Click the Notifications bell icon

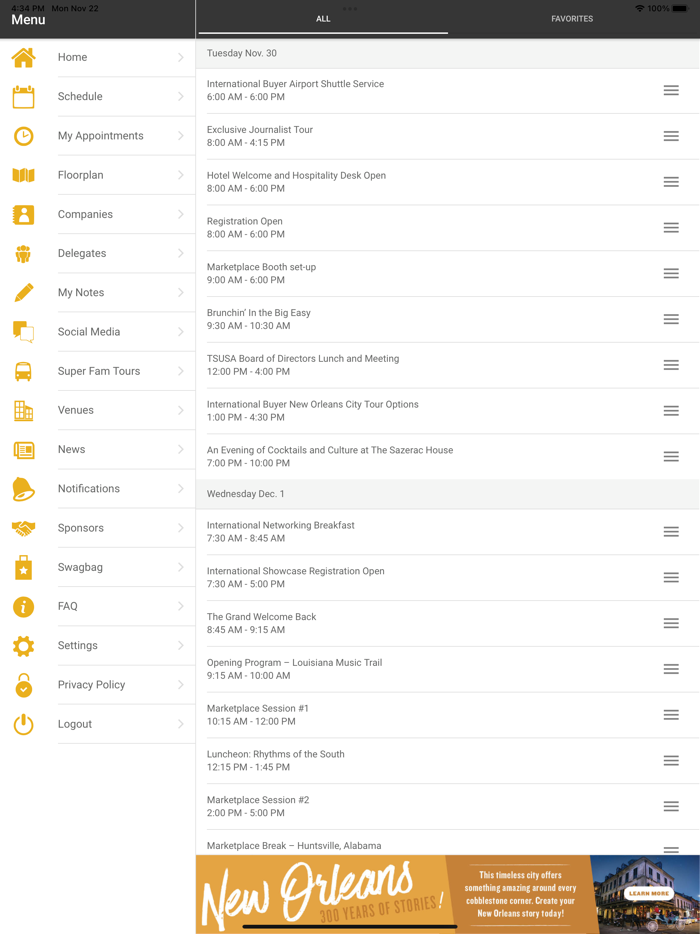click(x=23, y=489)
